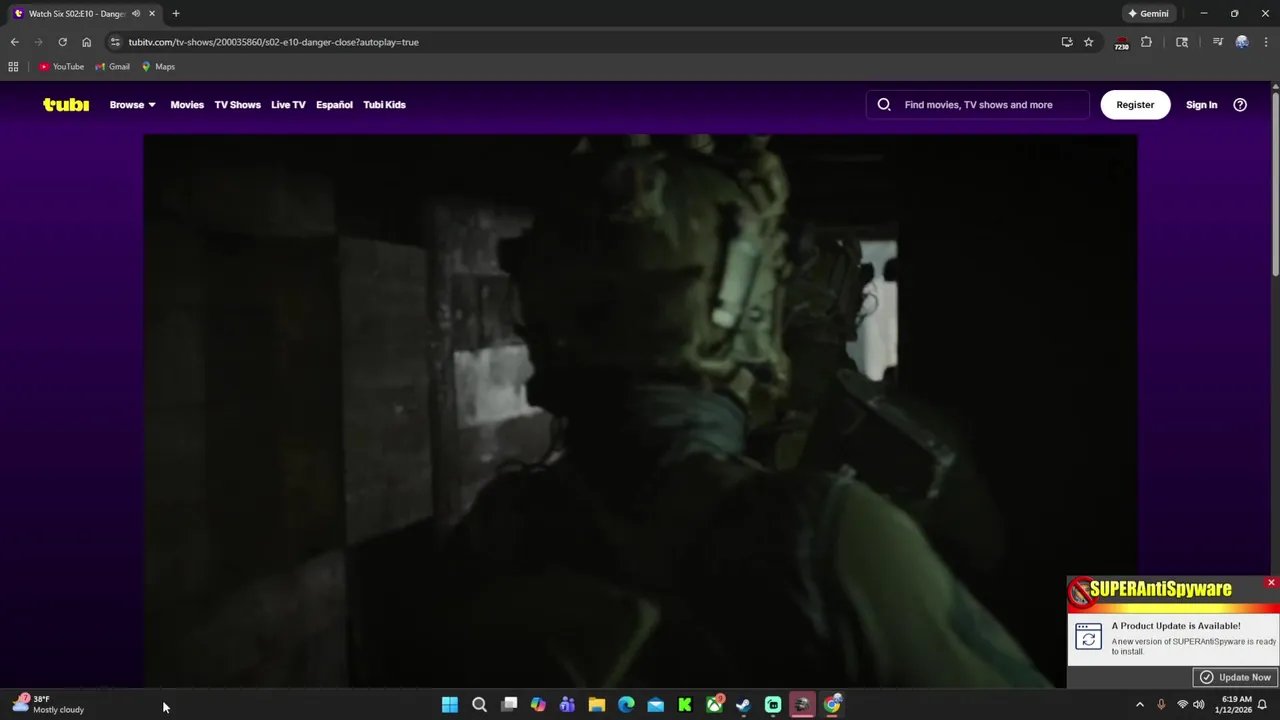This screenshot has width=1280, height=720.
Task: Open the Chrome apps grid icon
Action: (13, 67)
